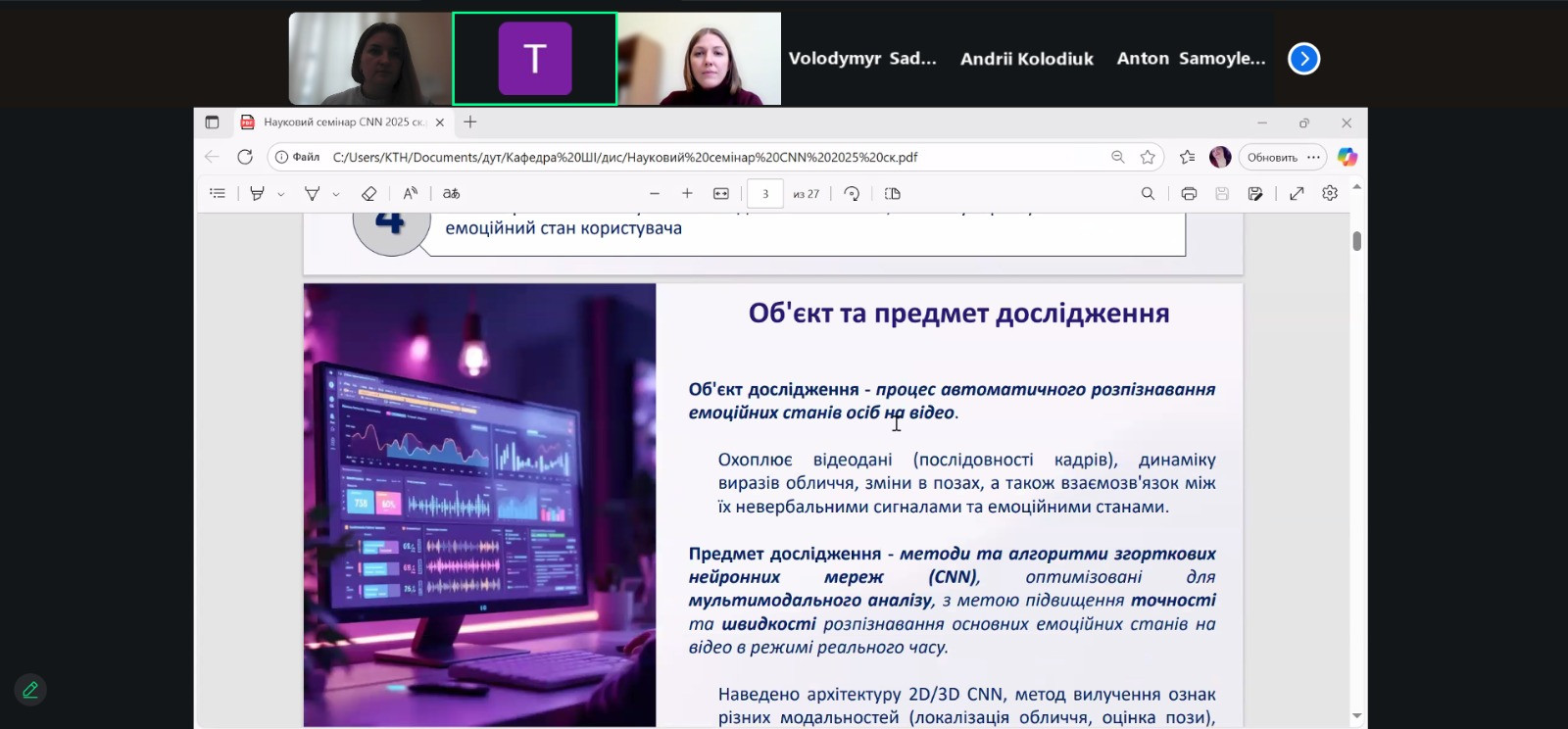This screenshot has height=729, width=1568.
Task: Toggle the page view layout button
Action: (892, 194)
